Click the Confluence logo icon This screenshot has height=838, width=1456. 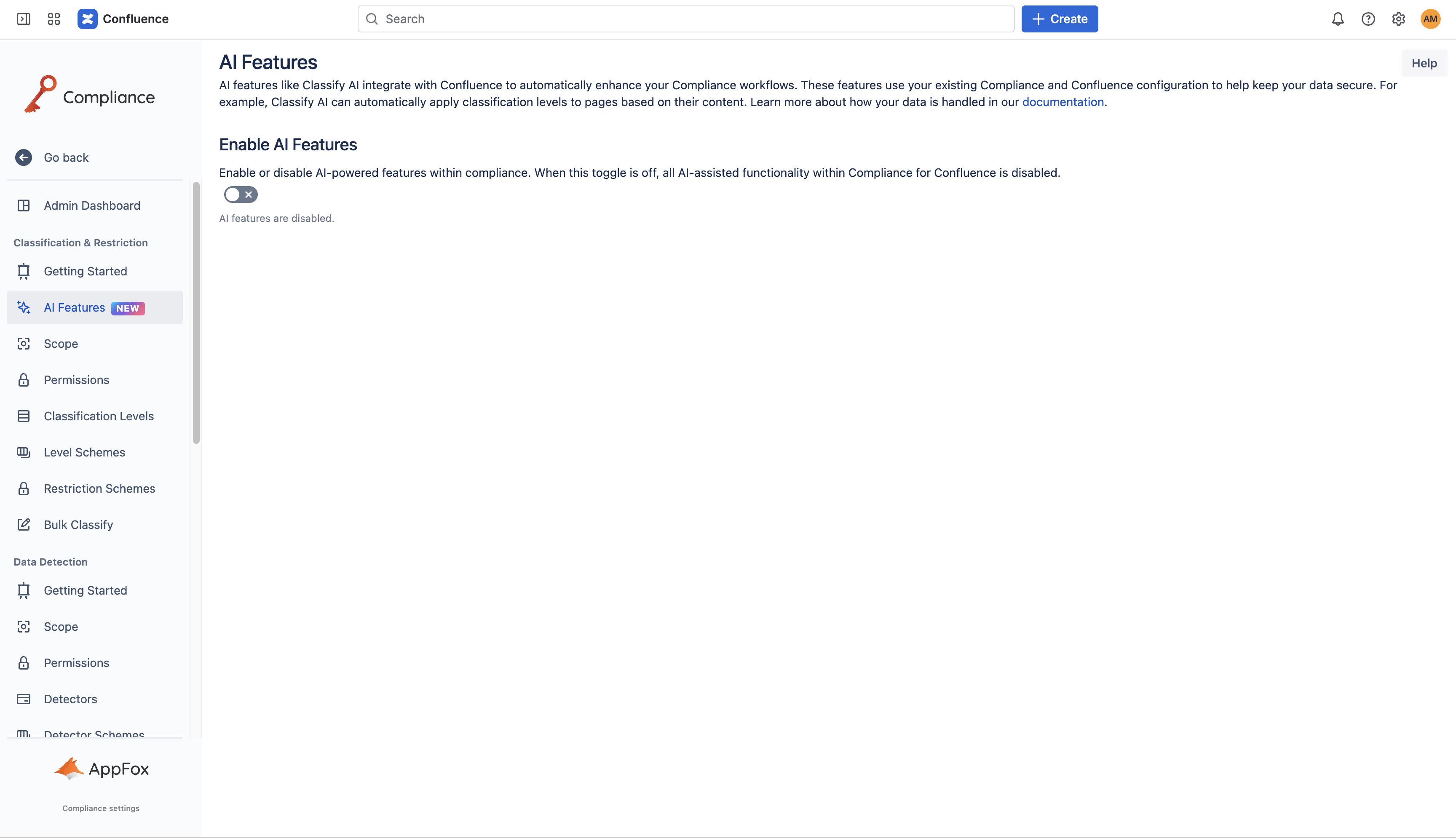point(88,19)
